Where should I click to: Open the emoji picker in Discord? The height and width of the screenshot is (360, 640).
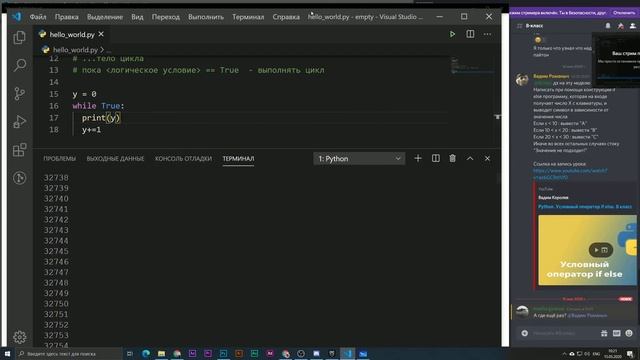point(629,333)
